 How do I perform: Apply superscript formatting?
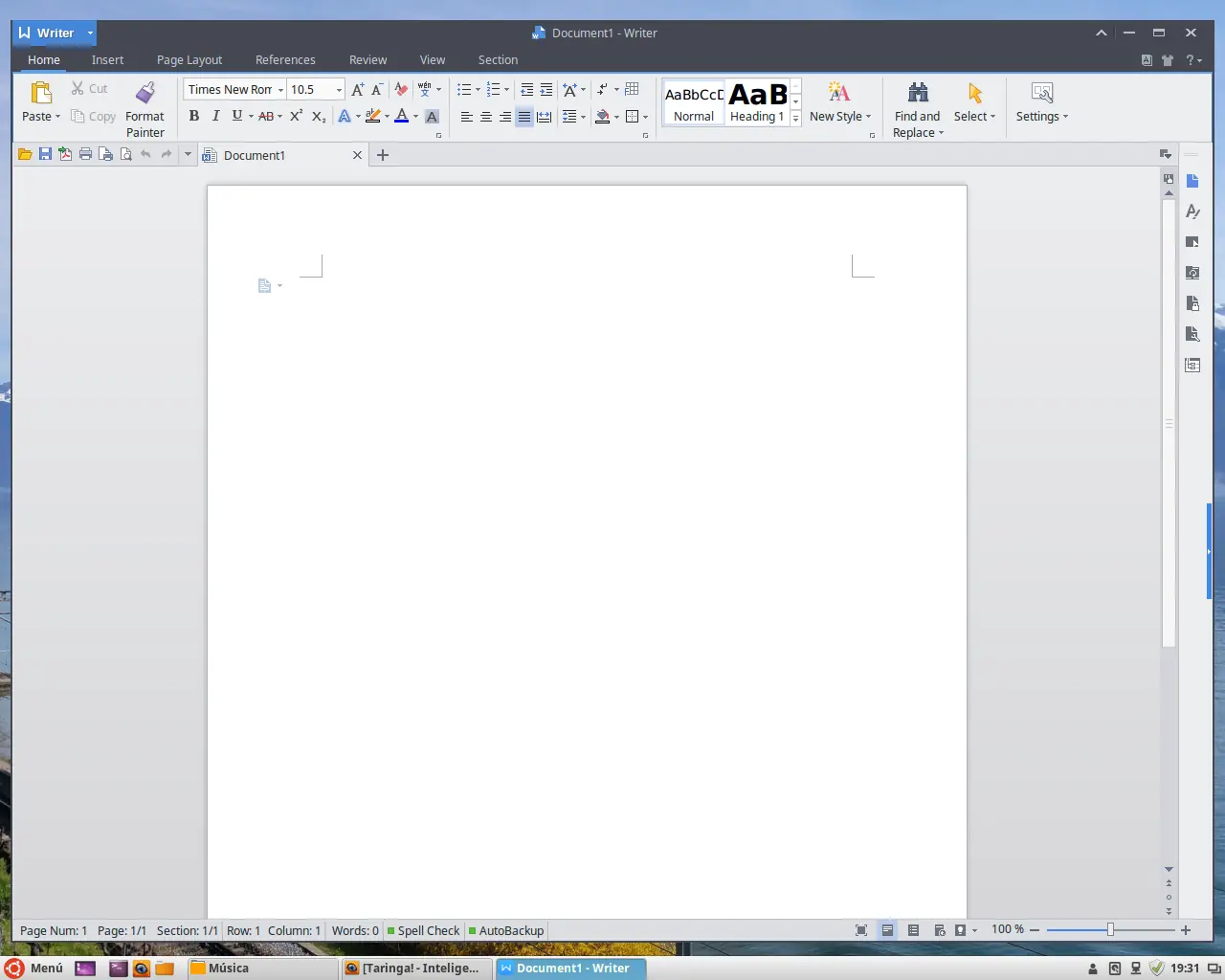pos(297,116)
